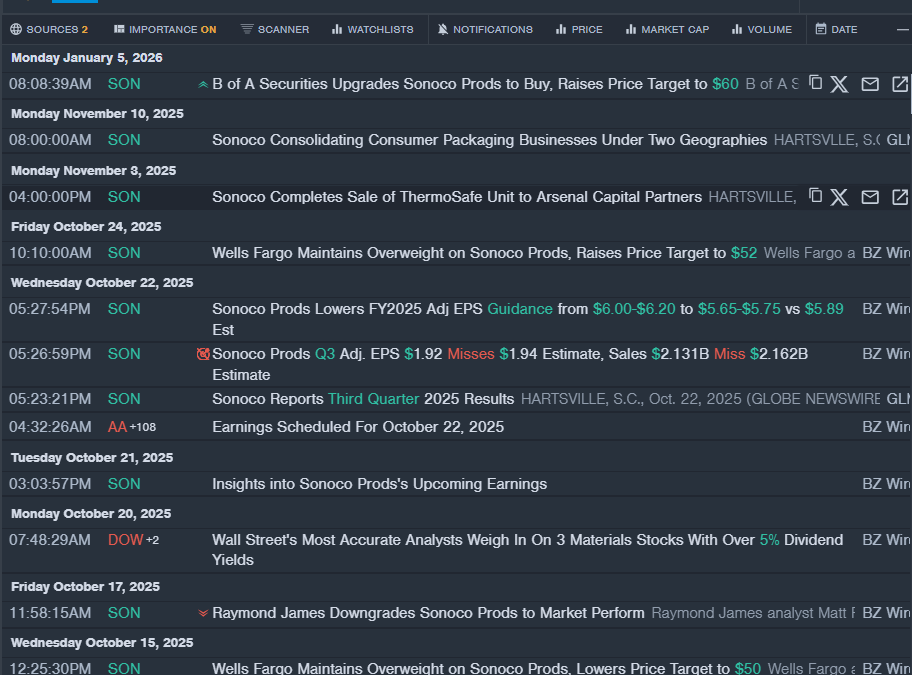Toggle the Notifications bell

click(x=485, y=30)
